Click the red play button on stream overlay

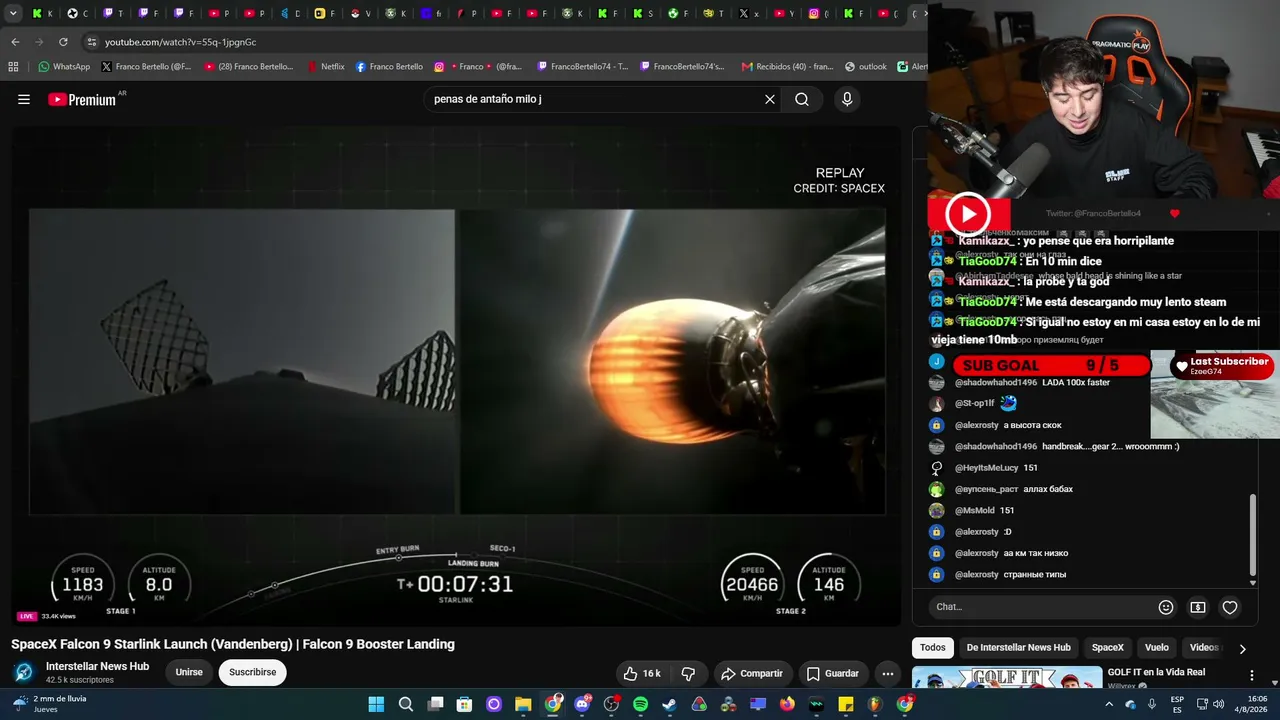(968, 213)
